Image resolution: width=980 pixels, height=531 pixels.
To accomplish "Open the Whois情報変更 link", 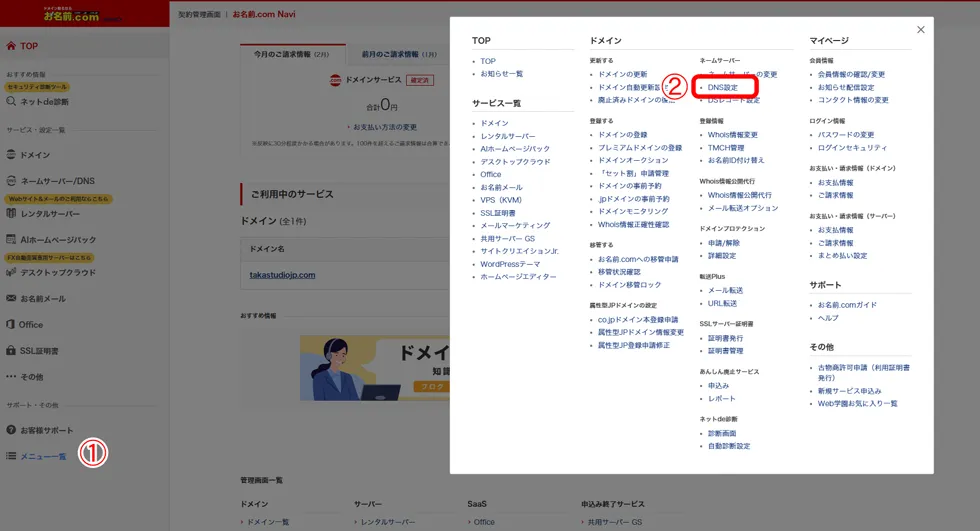I will coord(732,135).
